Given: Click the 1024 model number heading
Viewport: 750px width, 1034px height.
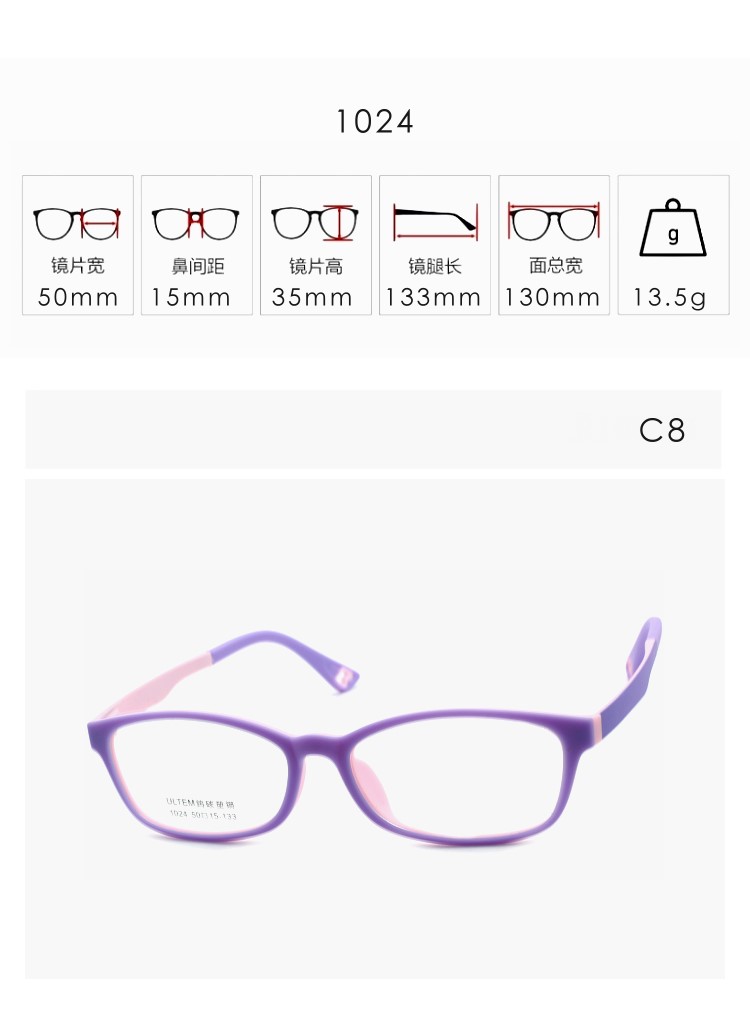Looking at the screenshot, I should tap(375, 121).
